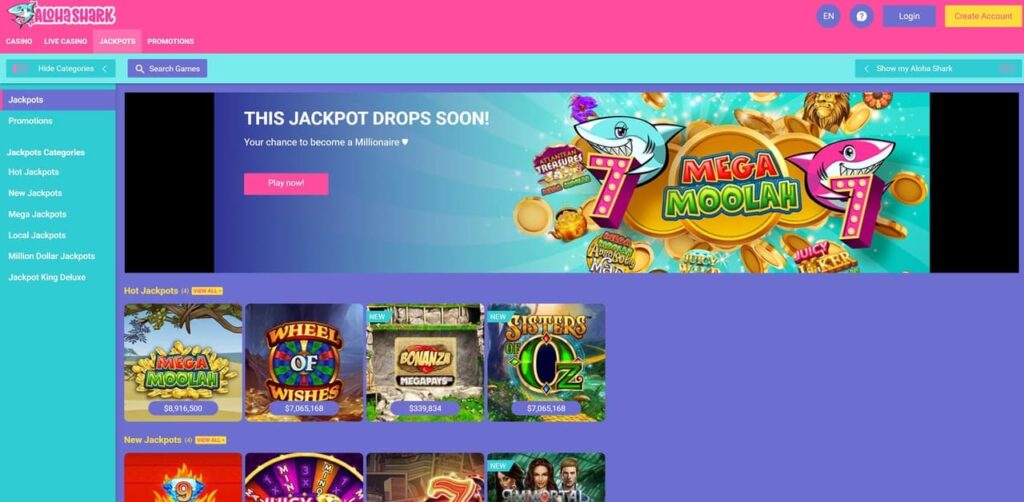Viewport: 1024px width, 502px height.
Task: Open the help question mark icon
Action: tap(861, 16)
